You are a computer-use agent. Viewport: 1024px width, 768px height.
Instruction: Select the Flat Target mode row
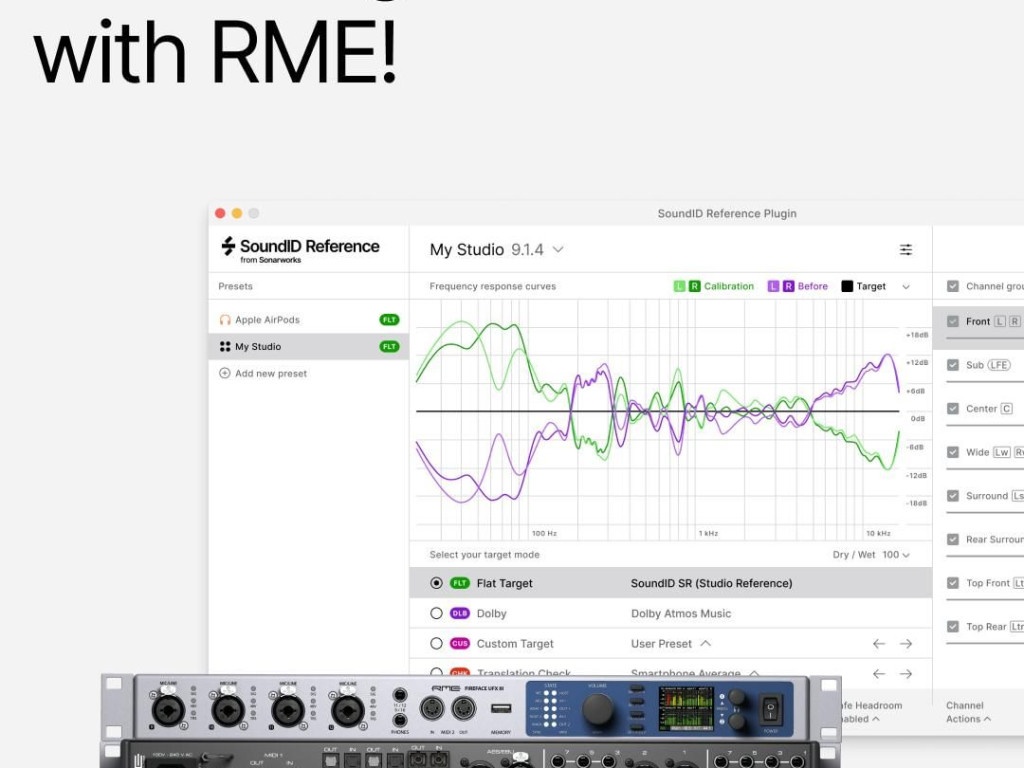tap(670, 583)
